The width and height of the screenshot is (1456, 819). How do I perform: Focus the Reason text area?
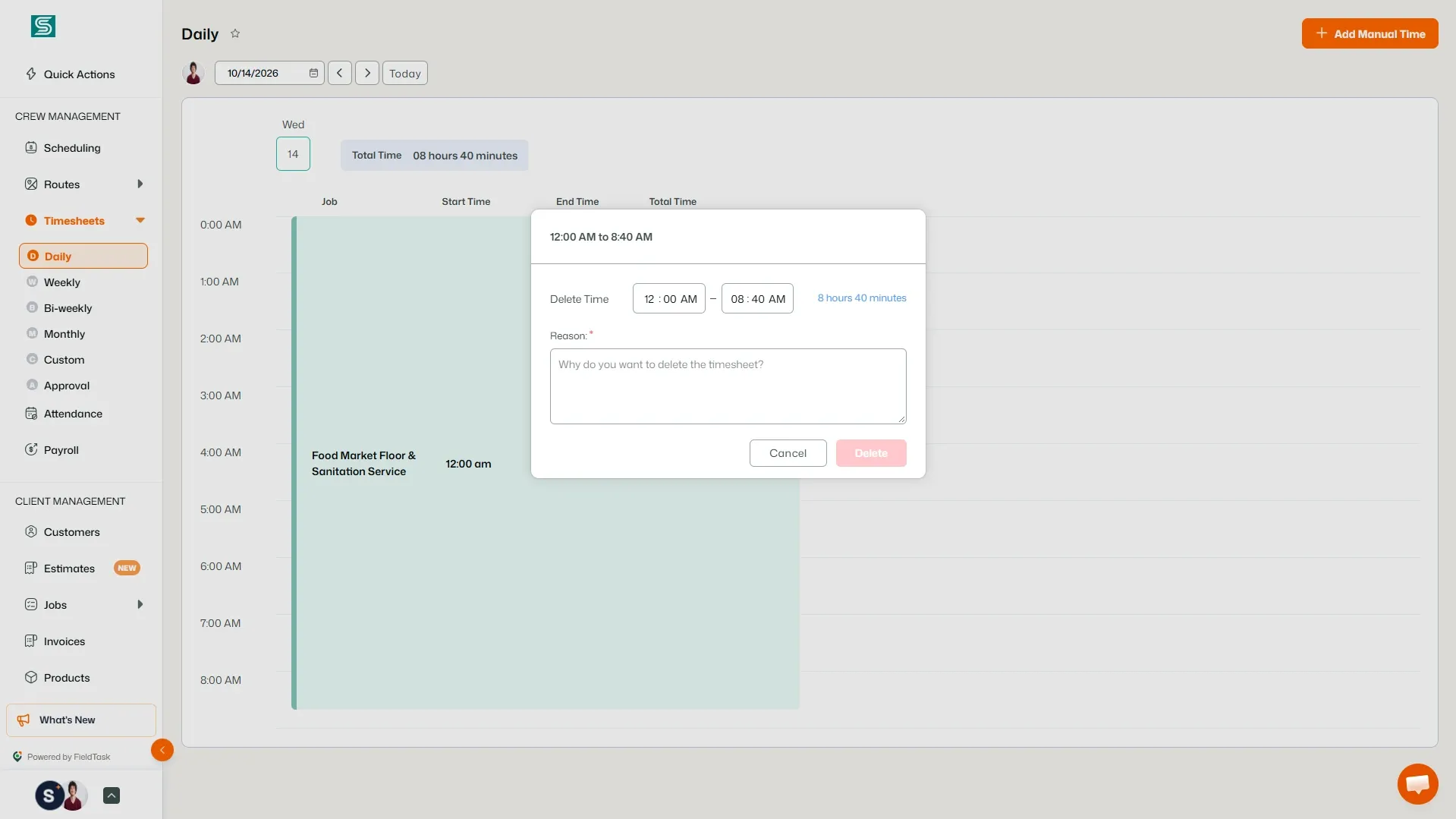point(728,386)
